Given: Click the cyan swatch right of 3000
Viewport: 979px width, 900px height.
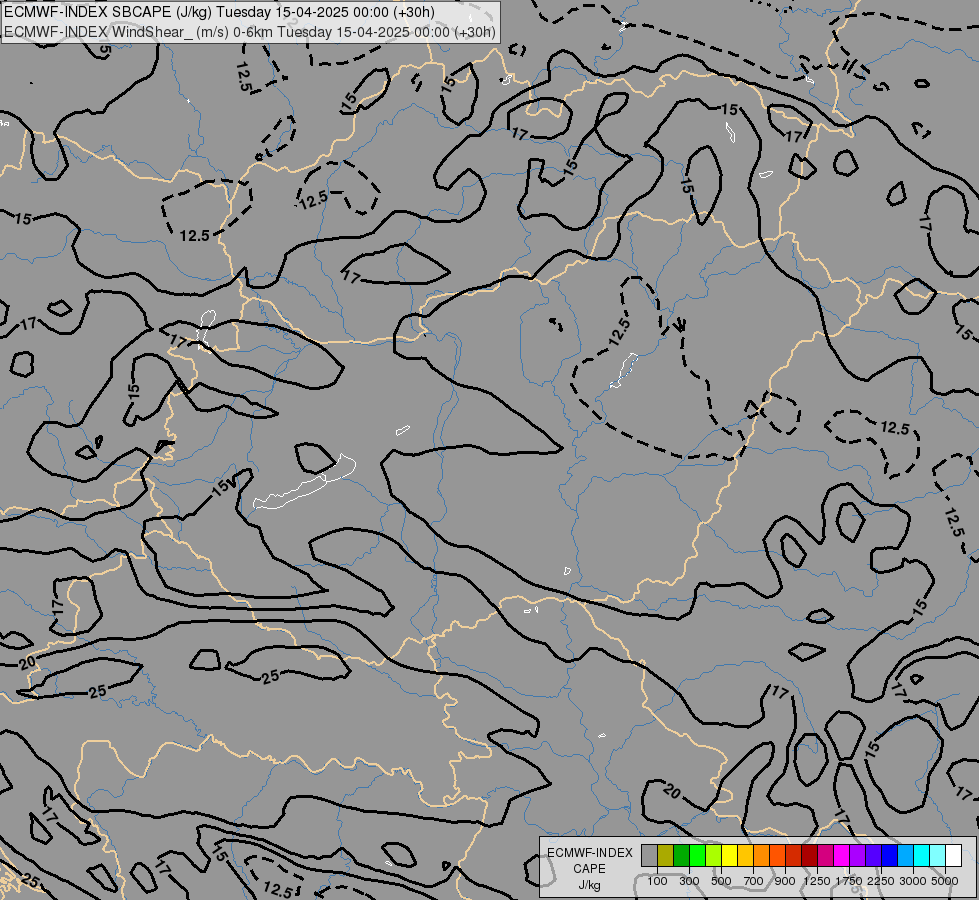Looking at the screenshot, I should pyautogui.click(x=921, y=856).
